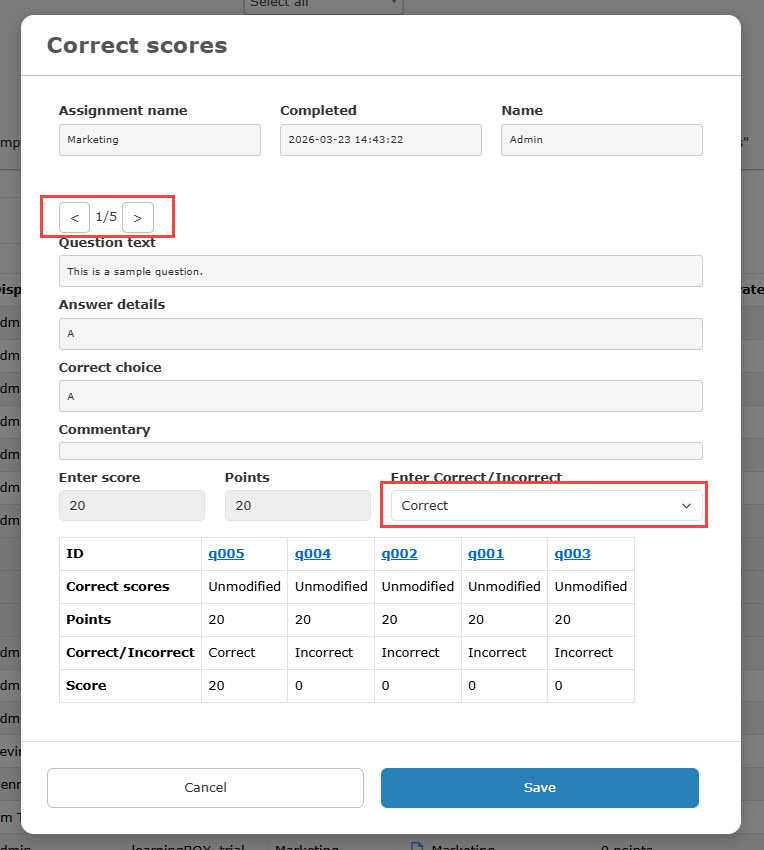
Task: Select the Correct choice field
Action: pos(380,396)
